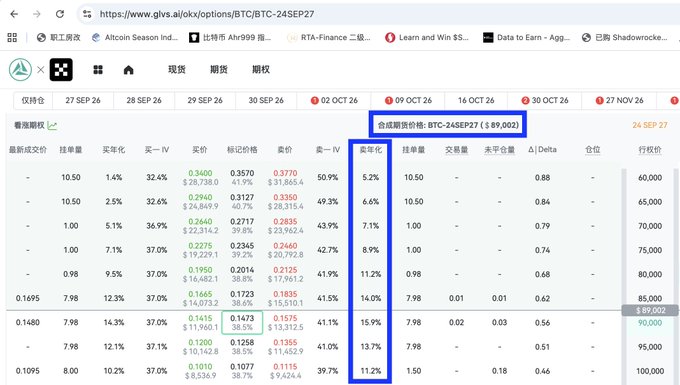The image size is (680, 385).
Task: Select the 28 SEP 26 expiry tab
Action: [x=144, y=101]
